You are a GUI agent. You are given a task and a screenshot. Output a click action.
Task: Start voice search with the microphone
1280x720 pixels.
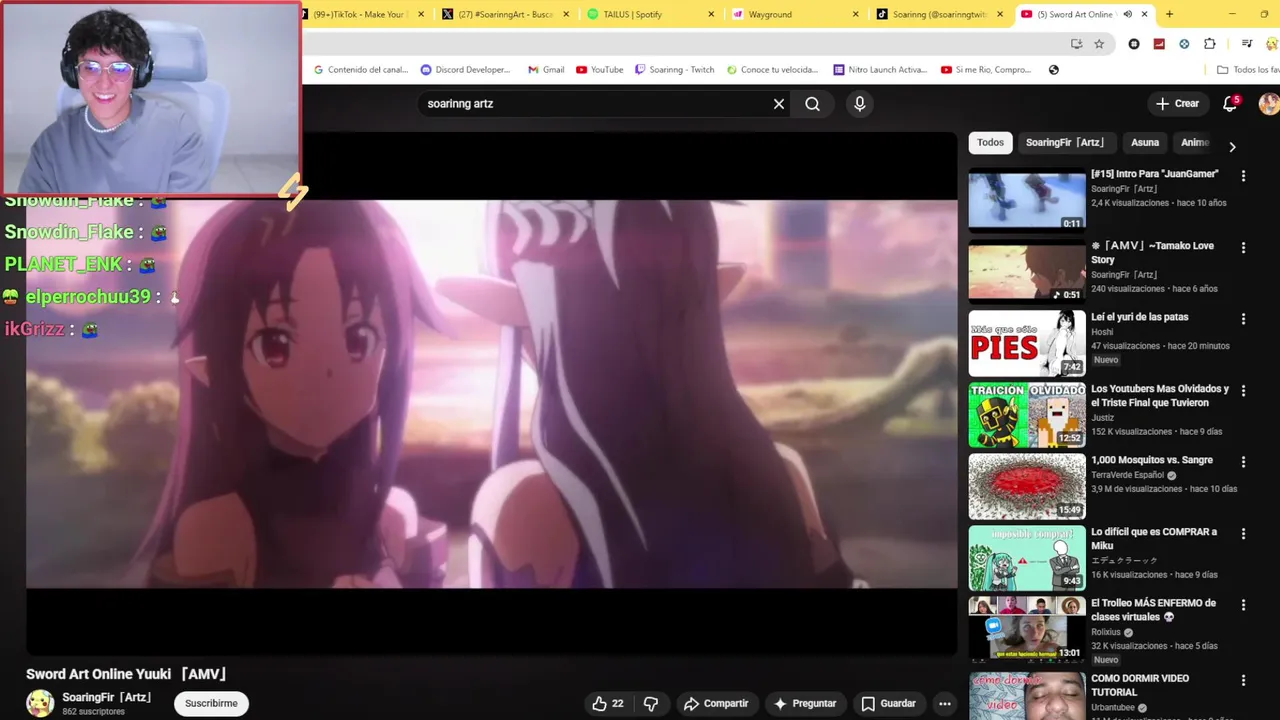click(x=859, y=104)
